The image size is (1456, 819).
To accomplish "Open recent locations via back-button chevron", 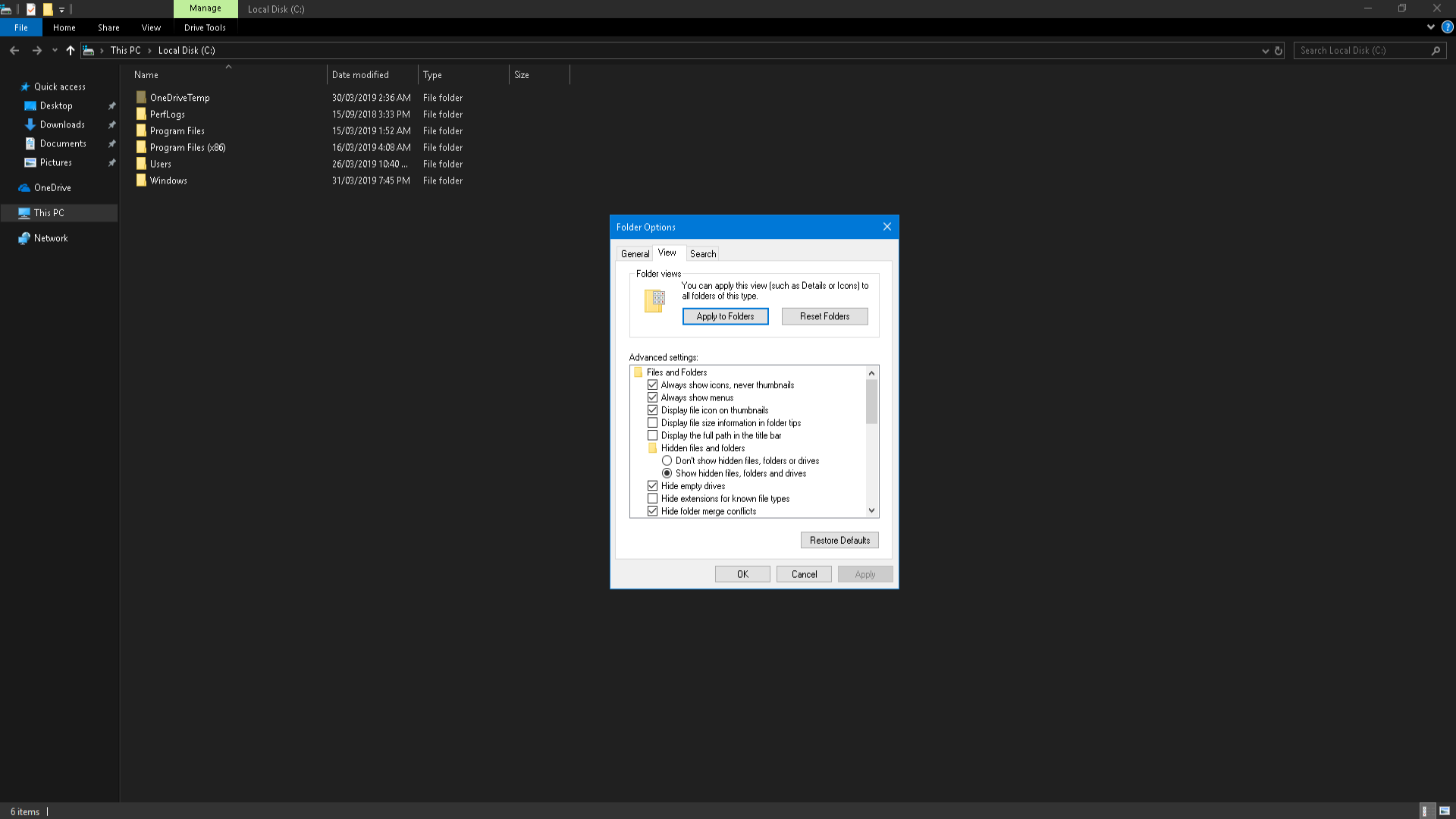I will point(54,50).
